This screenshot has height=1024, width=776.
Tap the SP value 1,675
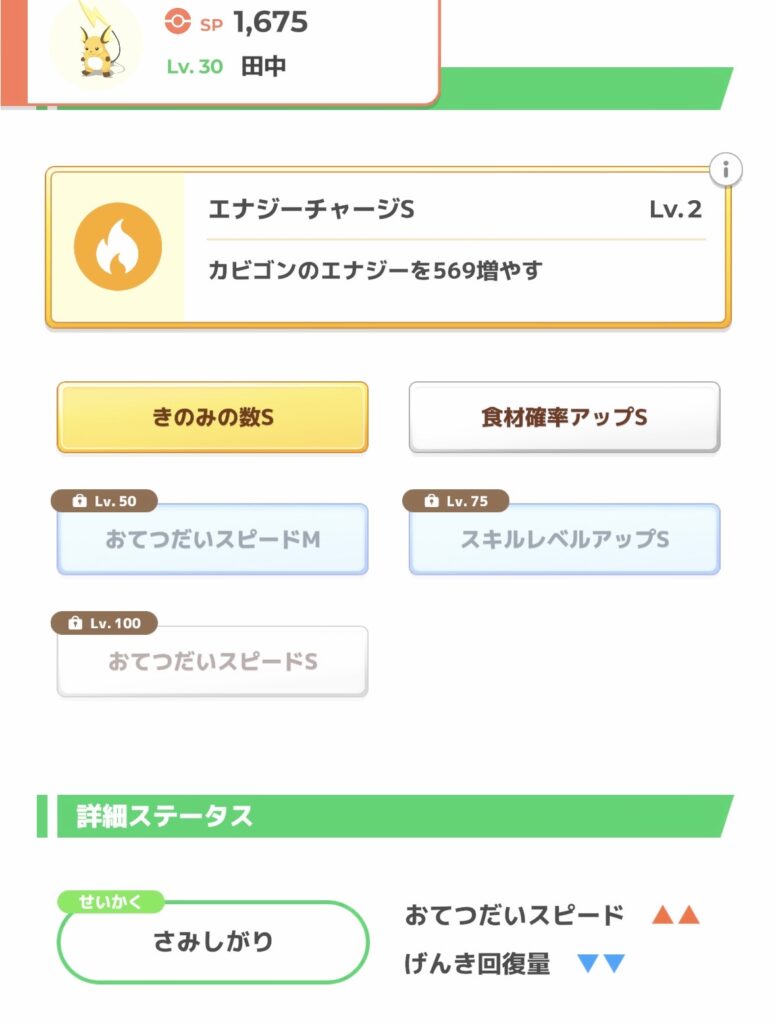click(x=270, y=22)
